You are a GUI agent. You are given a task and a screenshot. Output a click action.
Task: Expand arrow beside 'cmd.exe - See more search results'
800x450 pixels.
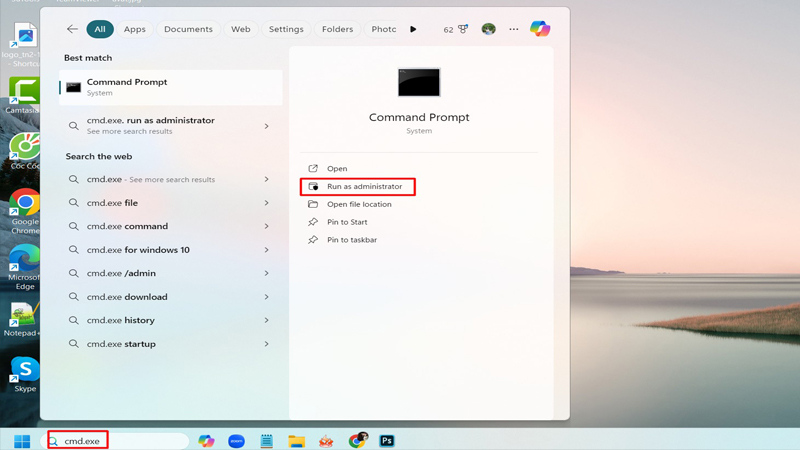pos(266,179)
